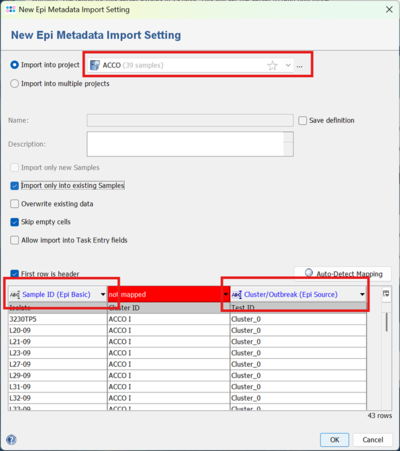Open the not mapped column dropdown
The height and width of the screenshot is (451, 400).
click(226, 294)
